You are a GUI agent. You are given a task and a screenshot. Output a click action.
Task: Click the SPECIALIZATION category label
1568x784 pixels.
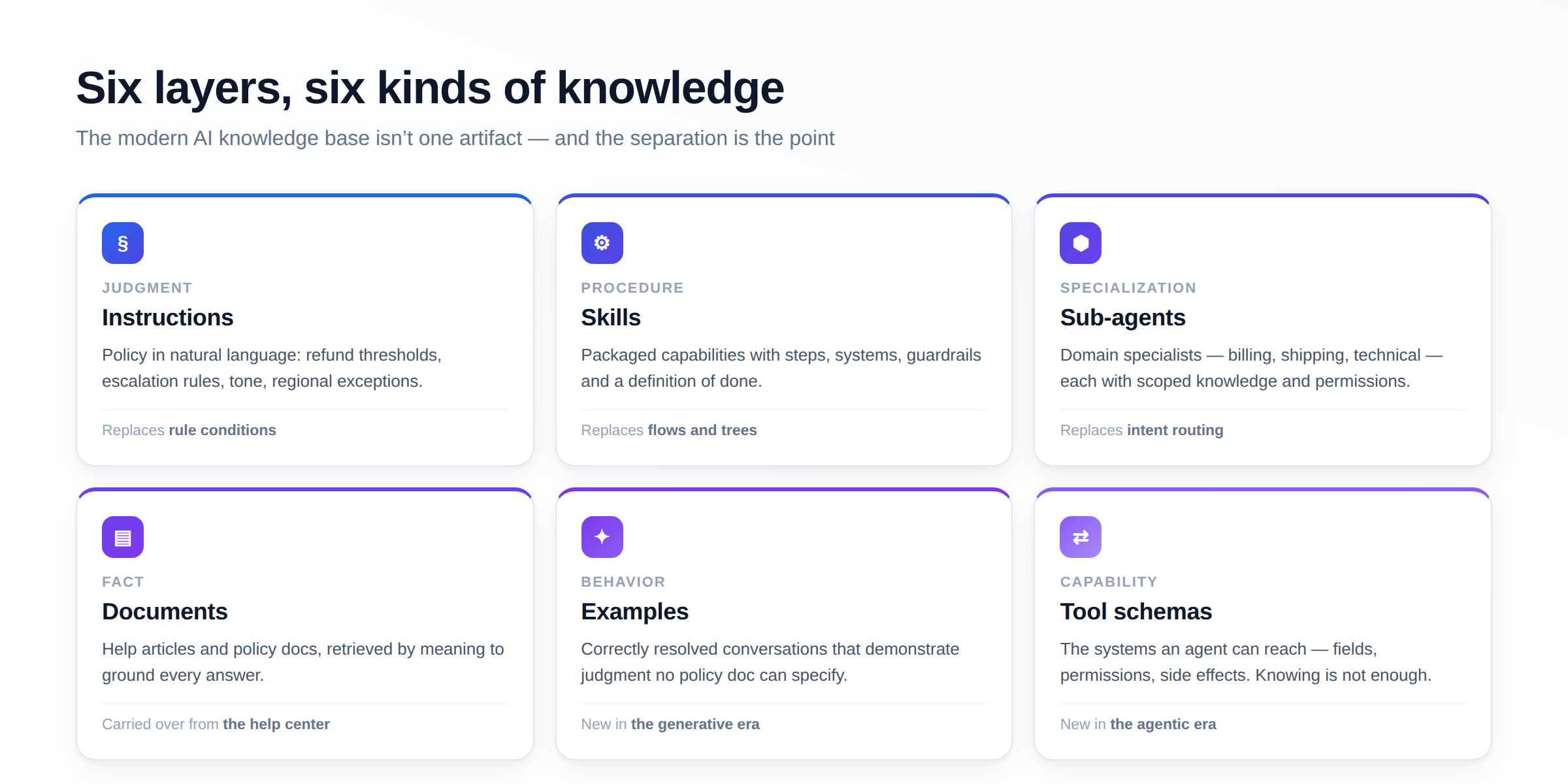tap(1128, 288)
